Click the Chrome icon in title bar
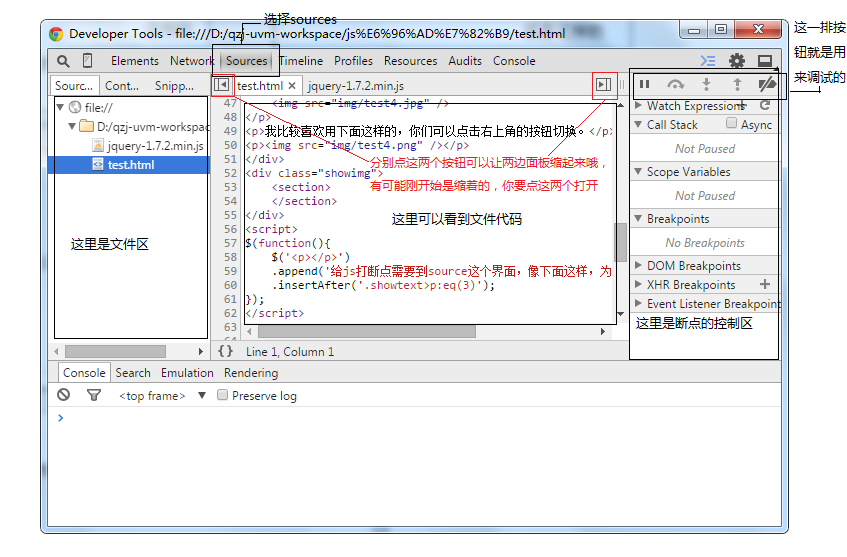Image resolution: width=847 pixels, height=557 pixels. (56, 34)
